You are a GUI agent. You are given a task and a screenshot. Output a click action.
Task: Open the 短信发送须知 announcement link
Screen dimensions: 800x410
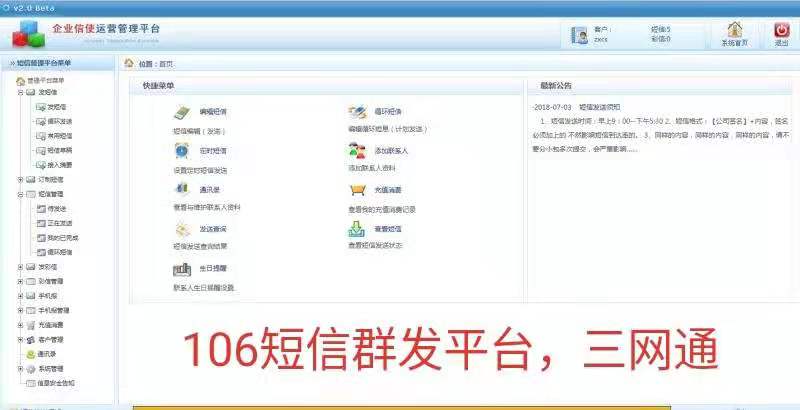[x=599, y=108]
